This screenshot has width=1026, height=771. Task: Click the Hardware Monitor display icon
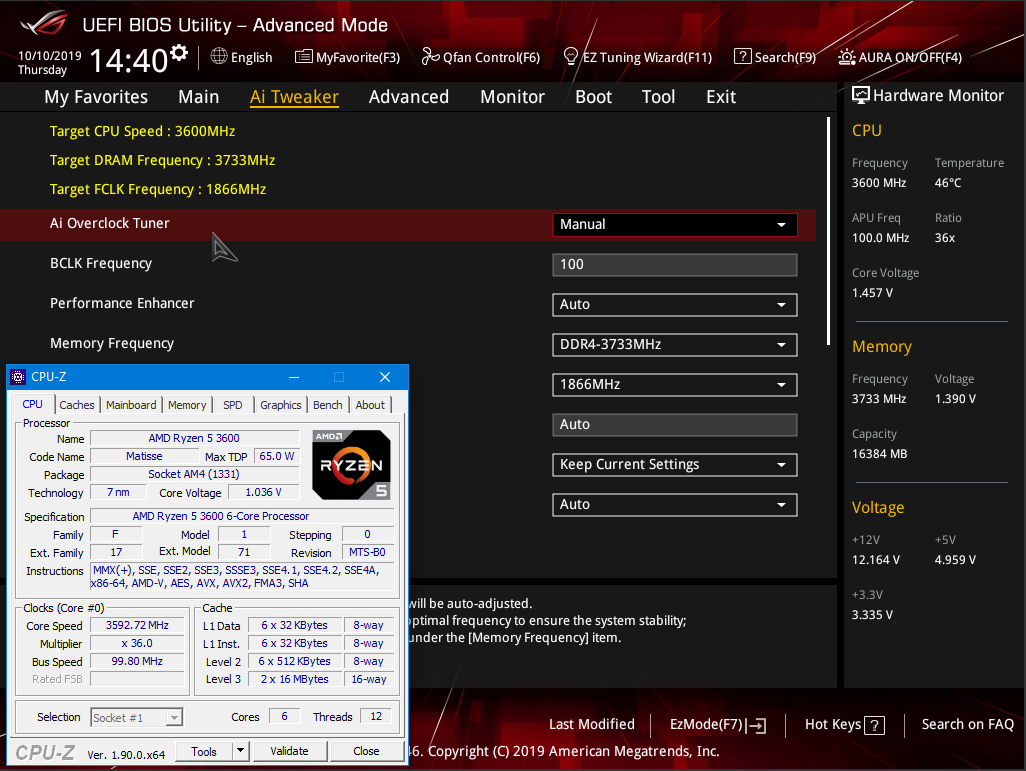click(860, 96)
